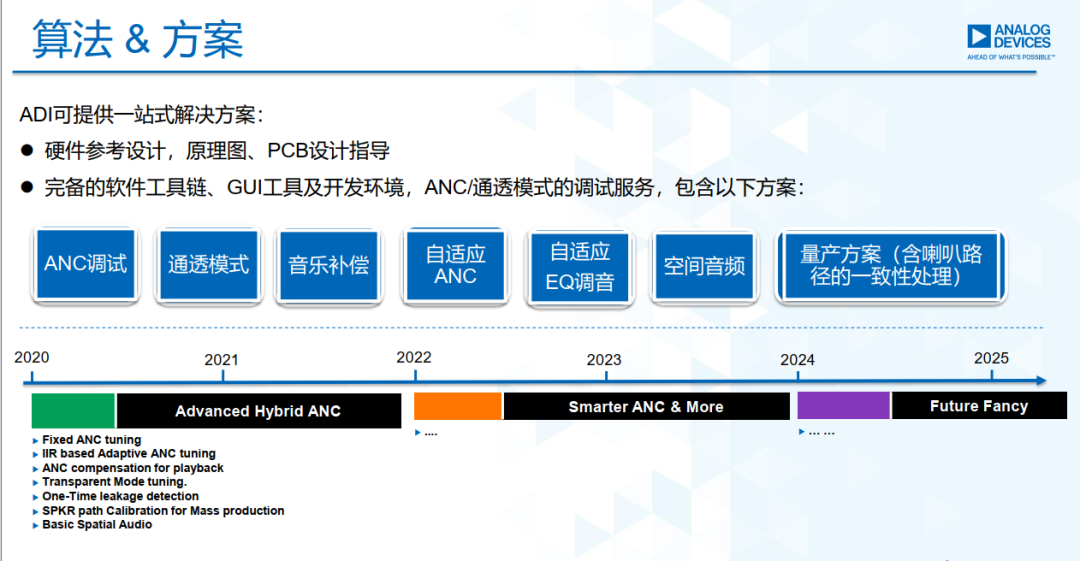
Task: Click the green timeline block
Action: (73, 411)
